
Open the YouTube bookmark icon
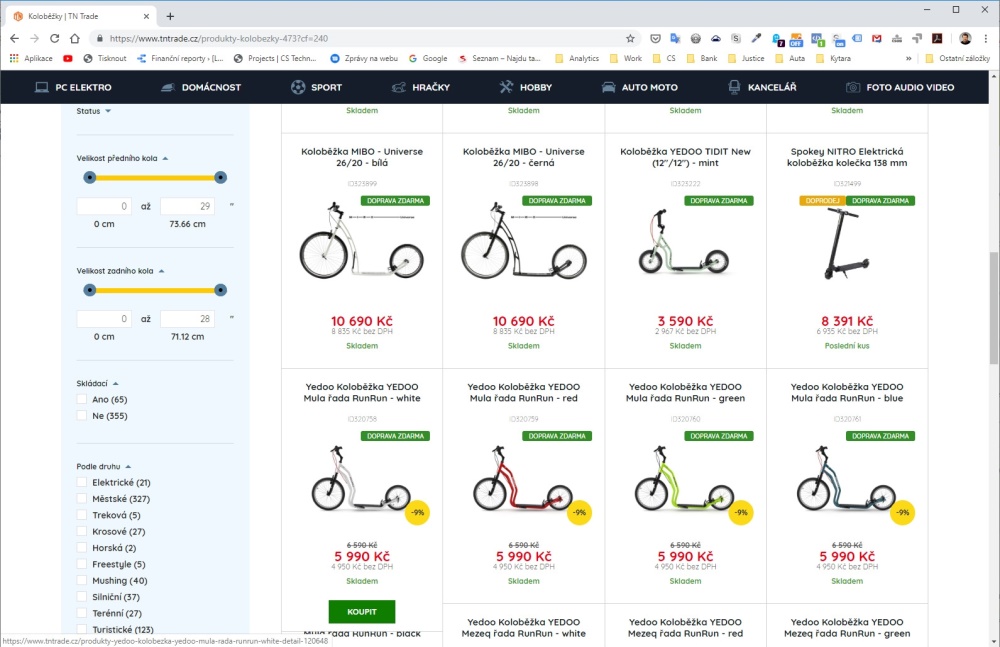coord(68,58)
